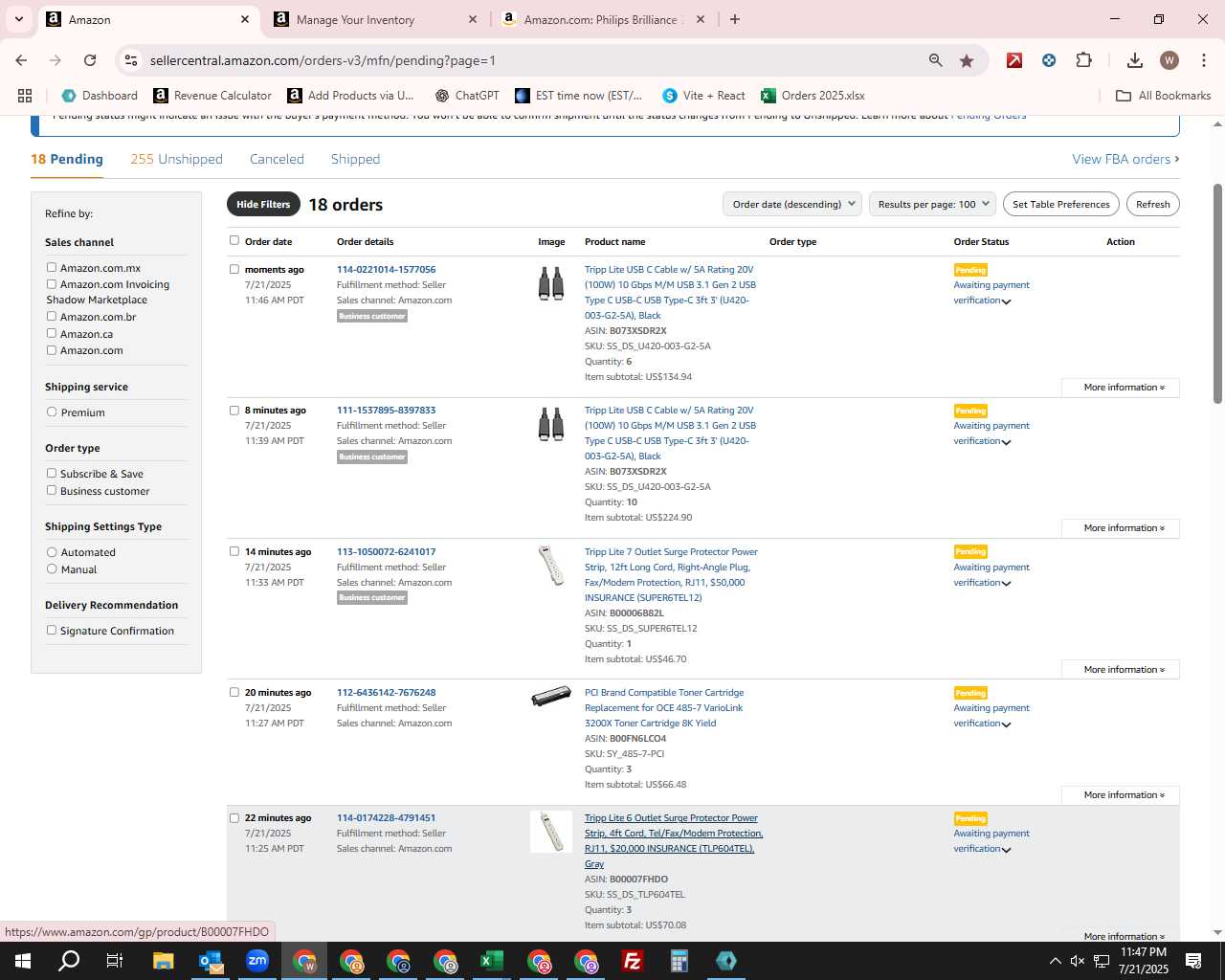1225x980 pixels.
Task: Open FileZilla from the taskbar
Action: pyautogui.click(x=633, y=961)
